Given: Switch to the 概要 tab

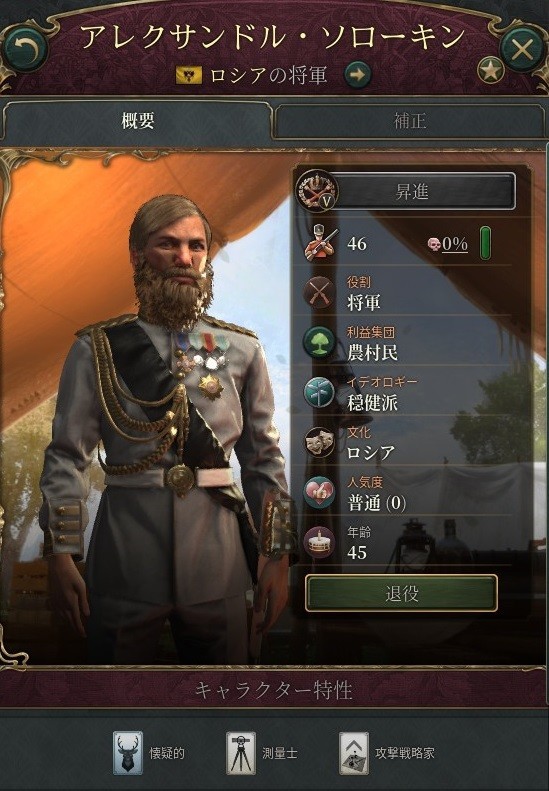Looking at the screenshot, I should (x=137, y=121).
